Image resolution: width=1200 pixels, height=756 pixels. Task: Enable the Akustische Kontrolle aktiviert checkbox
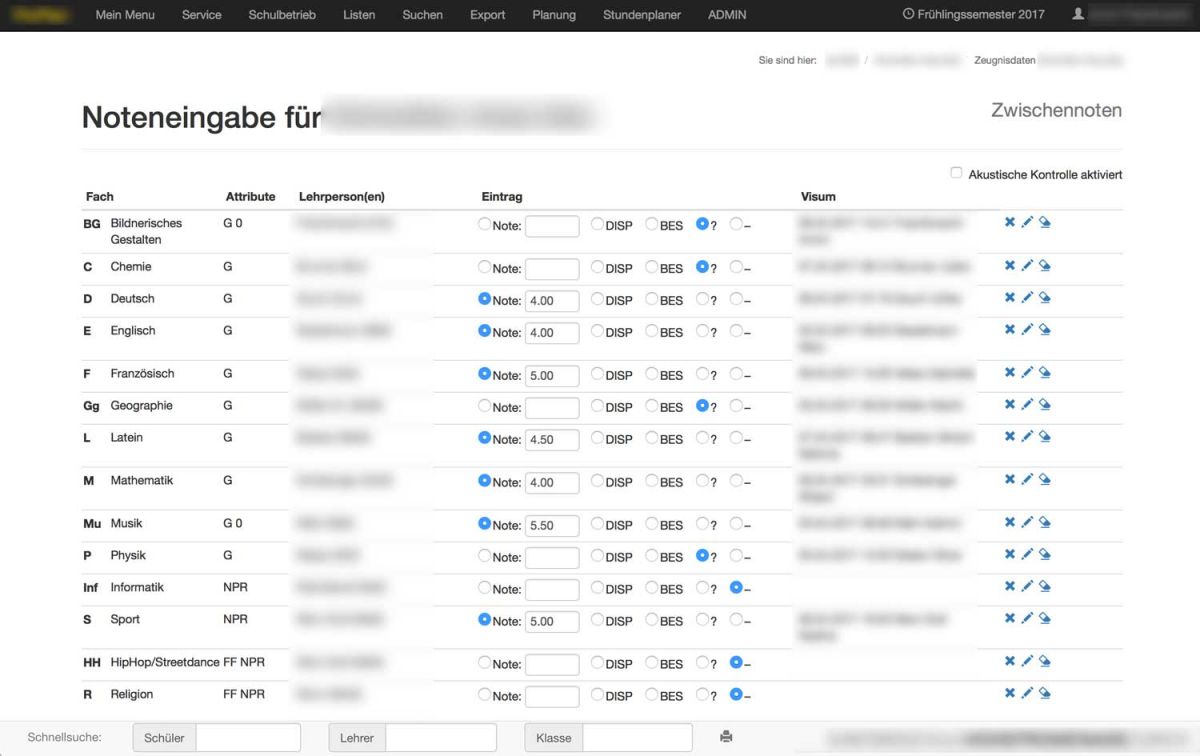click(956, 173)
